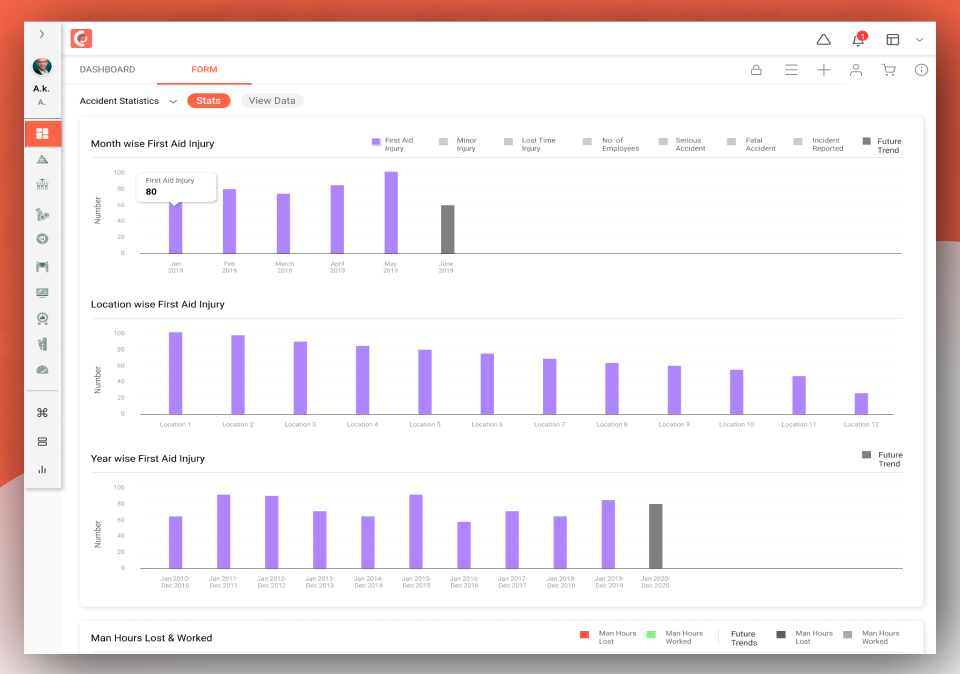Open the hamburger list menu icon
The height and width of the screenshot is (674, 960).
pos(791,70)
